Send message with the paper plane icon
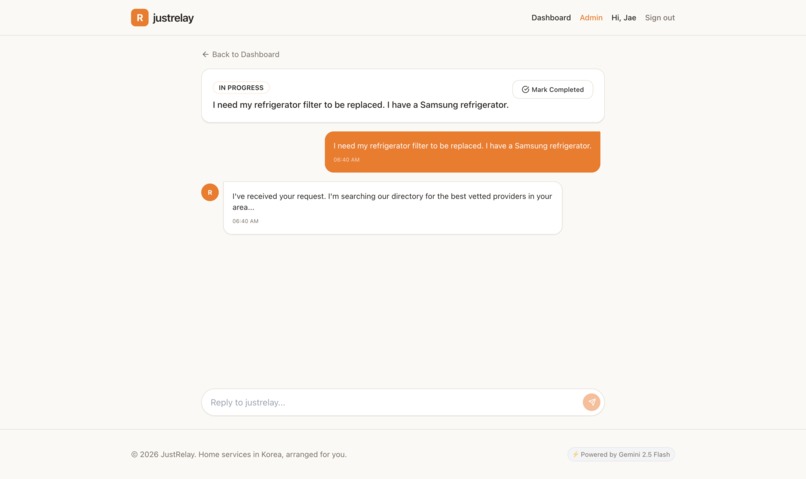806x479 pixels. [x=591, y=402]
